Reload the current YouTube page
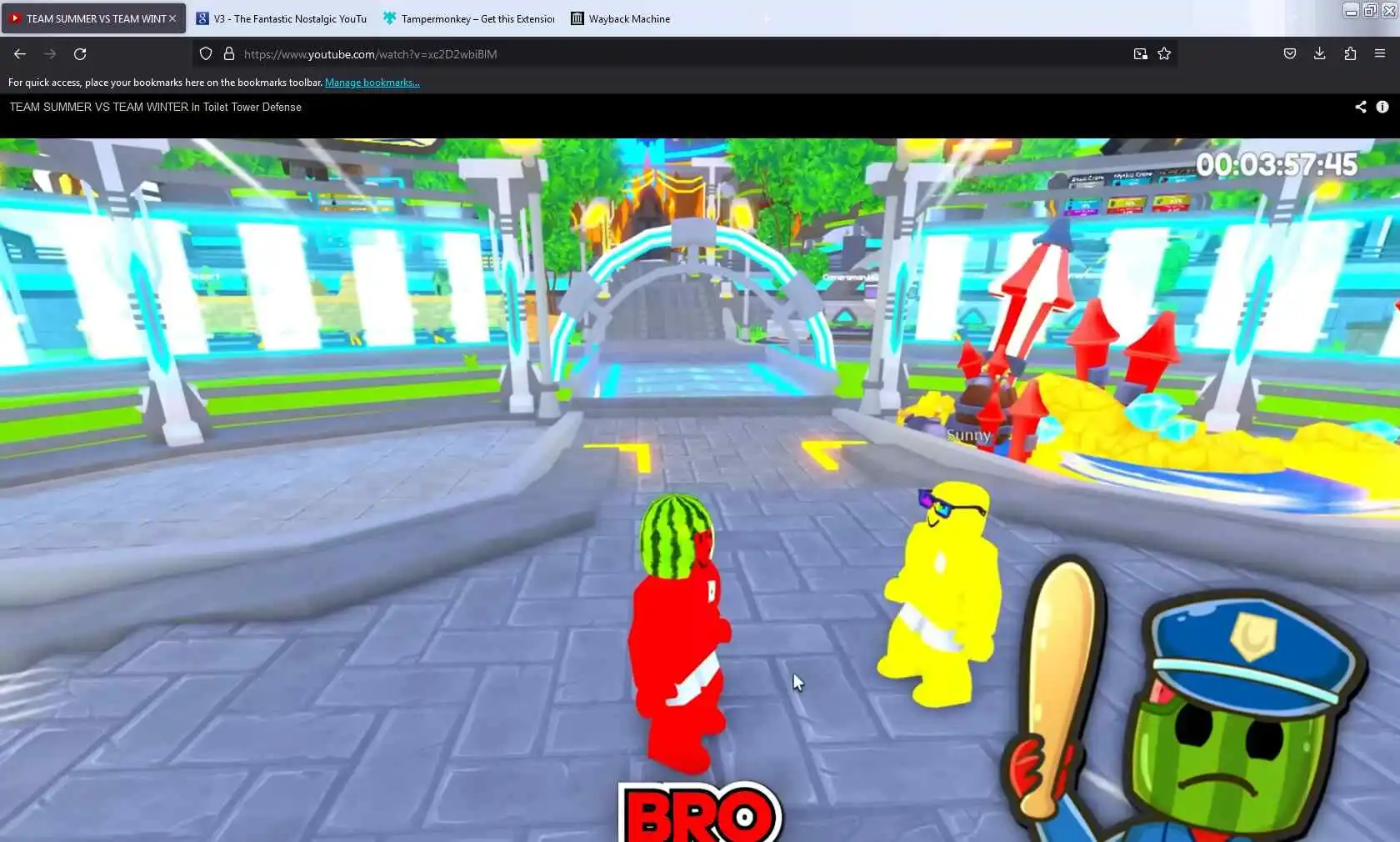Viewport: 1400px width, 842px height. point(80,53)
